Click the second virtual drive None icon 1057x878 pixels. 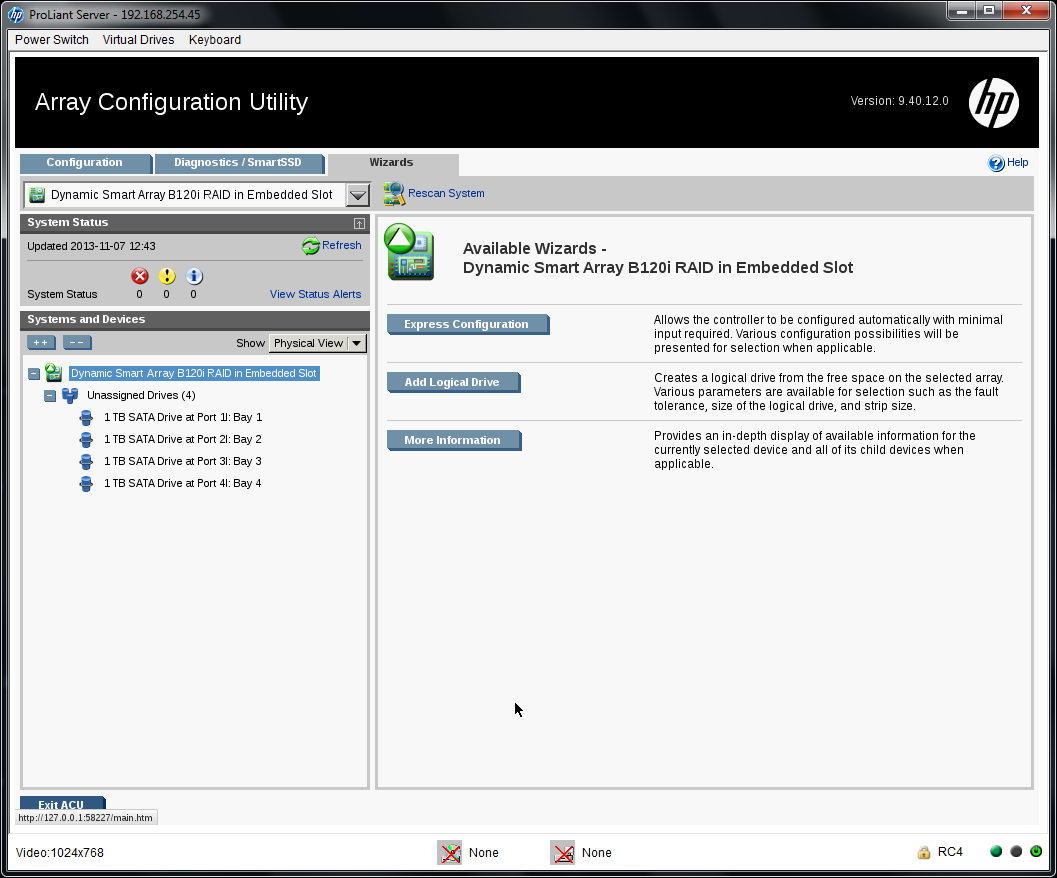[563, 853]
